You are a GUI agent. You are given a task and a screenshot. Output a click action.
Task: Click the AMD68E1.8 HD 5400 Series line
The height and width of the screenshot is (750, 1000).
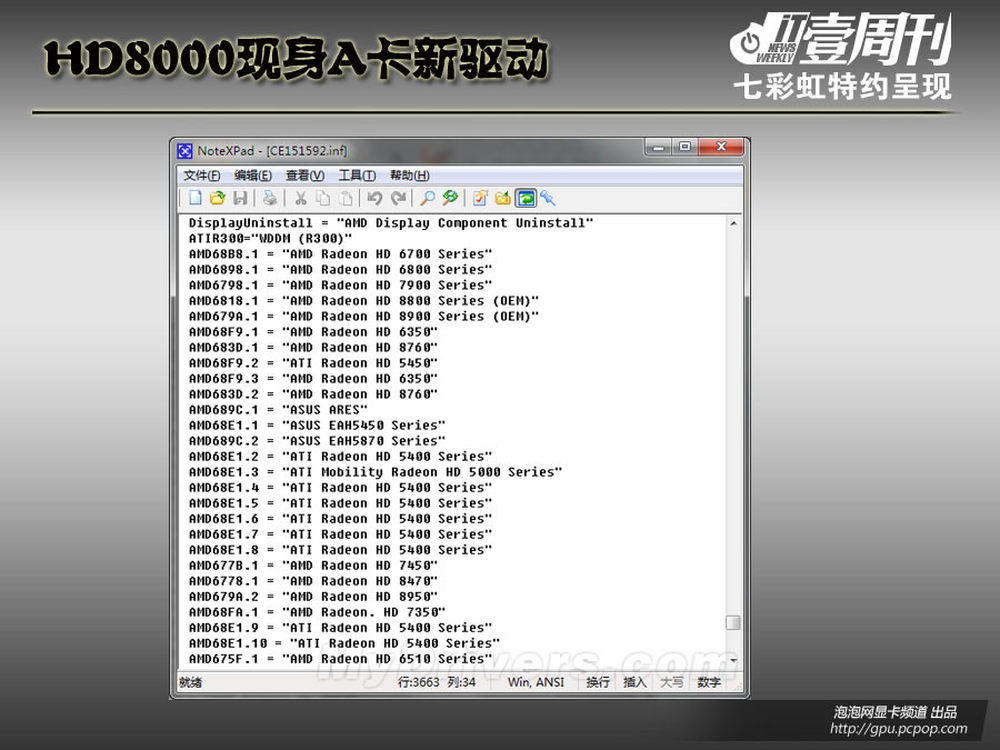tap(341, 550)
